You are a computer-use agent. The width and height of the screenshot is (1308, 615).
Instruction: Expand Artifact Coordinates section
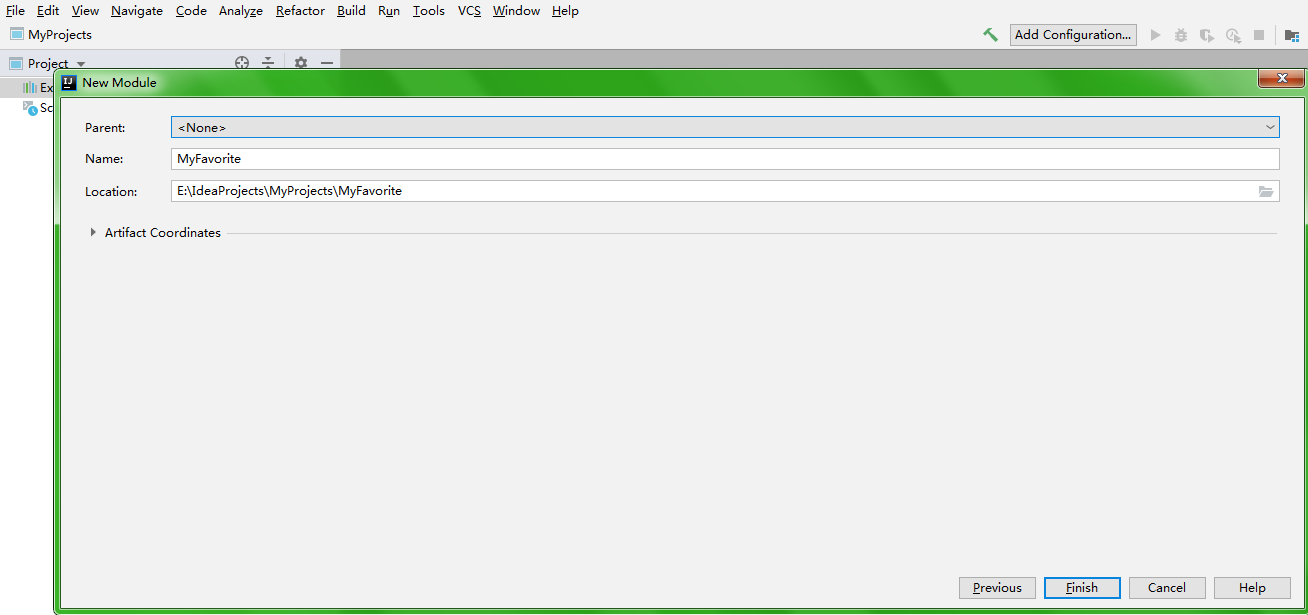94,232
